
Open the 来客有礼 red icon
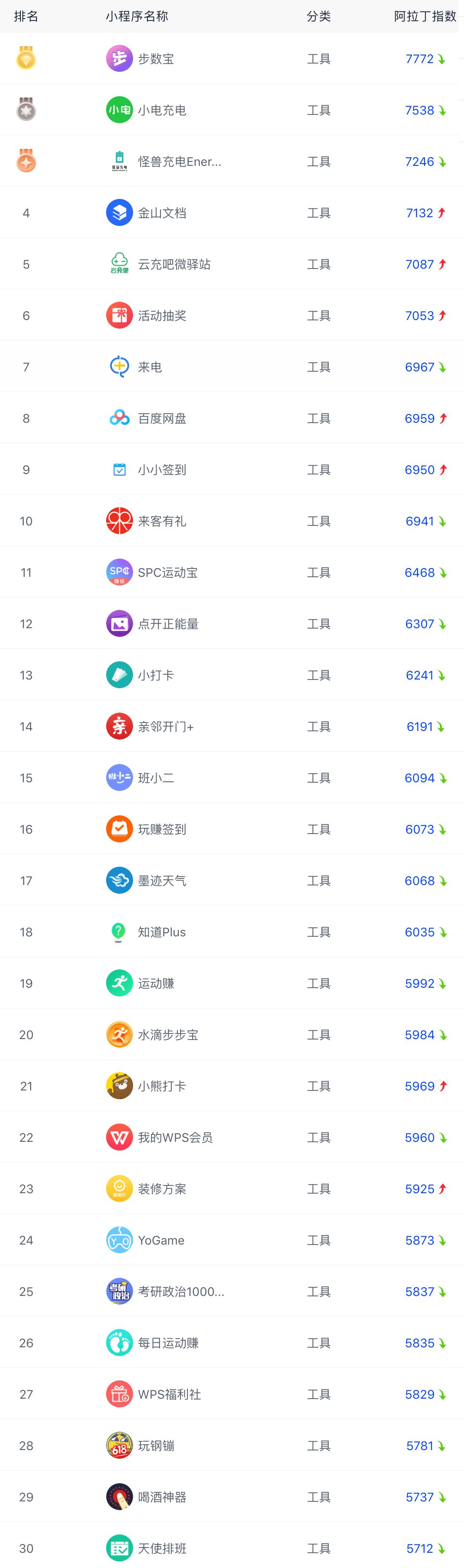click(119, 521)
